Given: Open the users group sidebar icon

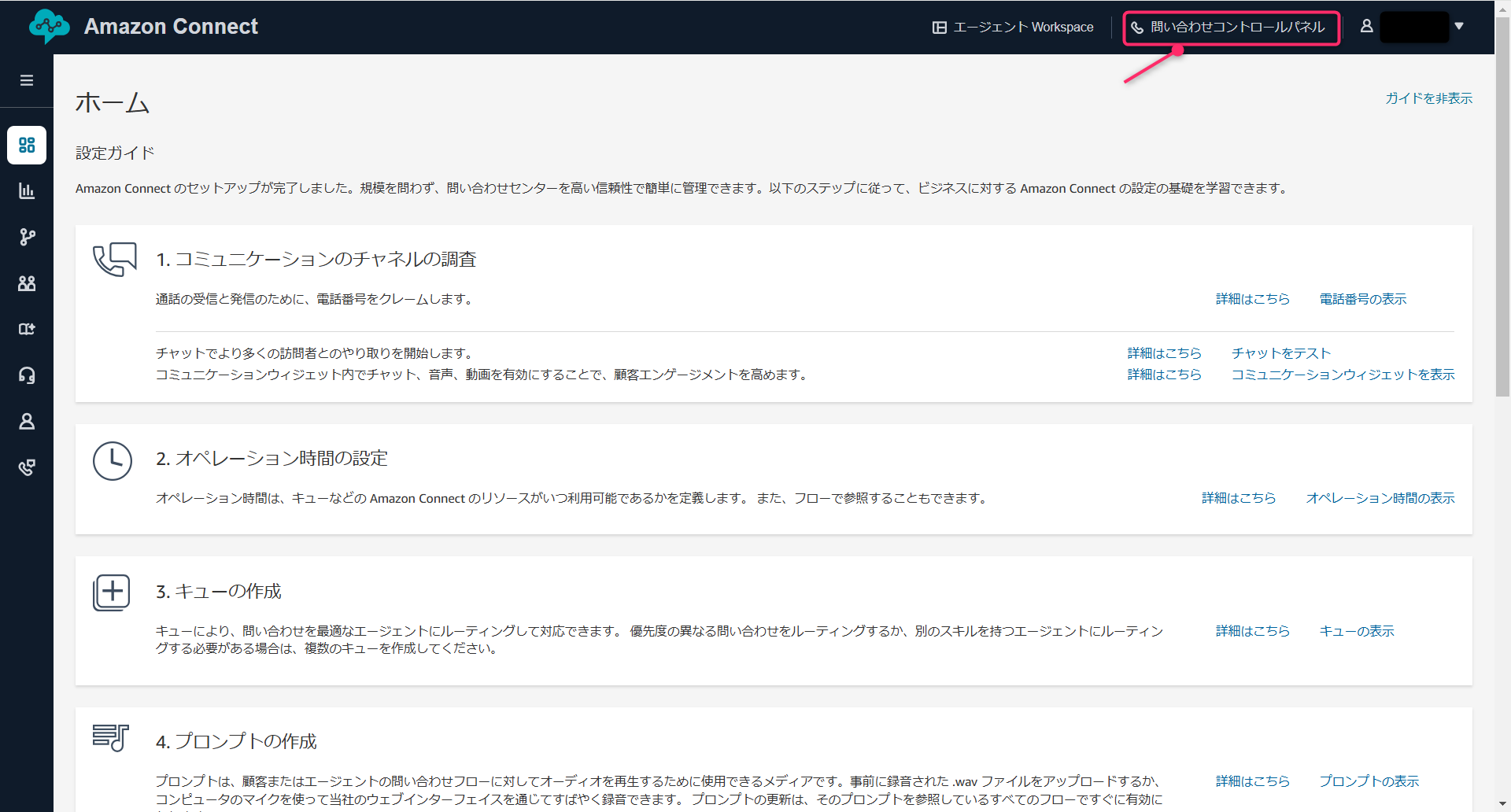Looking at the screenshot, I should pos(27,283).
